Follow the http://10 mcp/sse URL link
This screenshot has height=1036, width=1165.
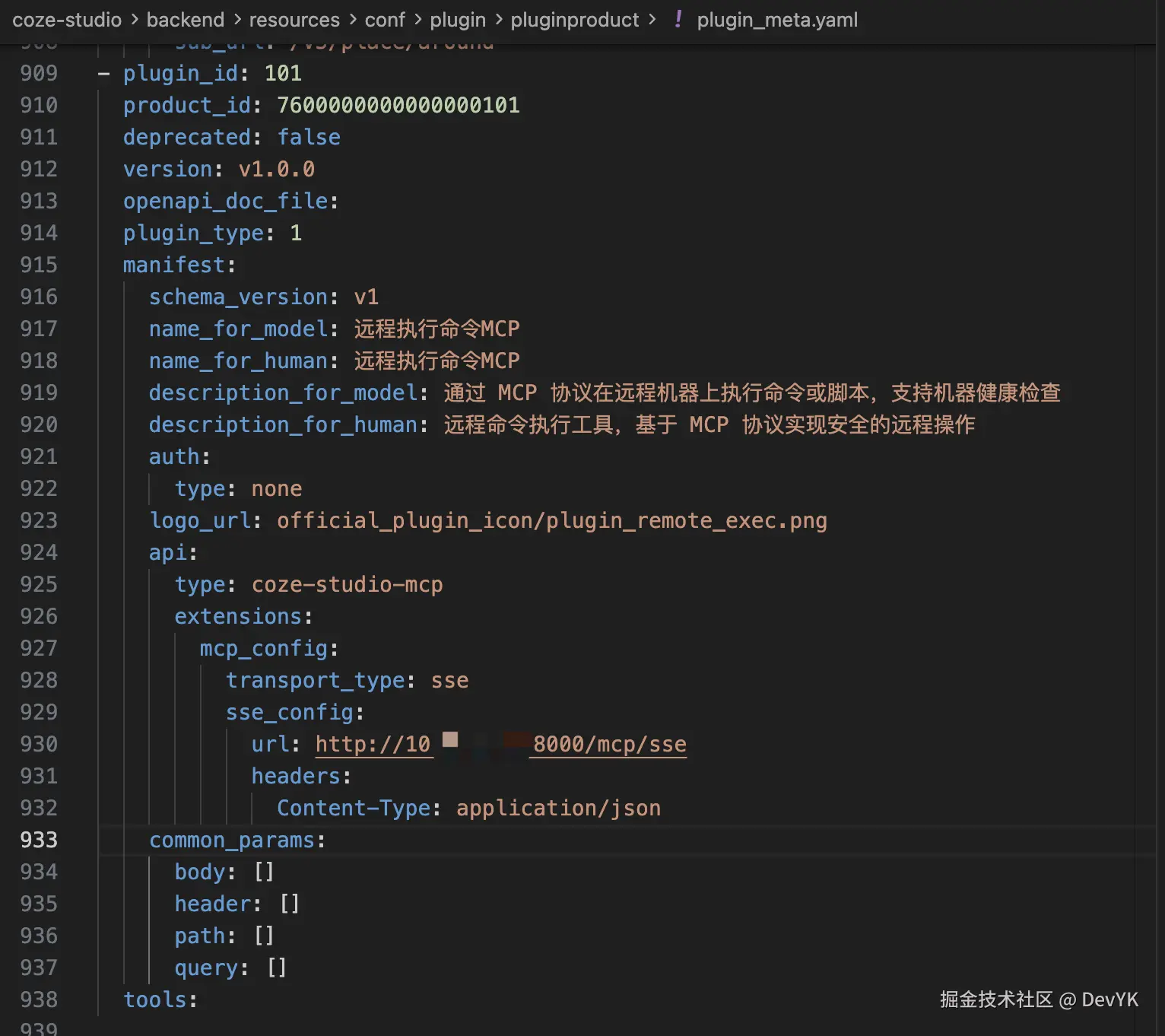501,744
